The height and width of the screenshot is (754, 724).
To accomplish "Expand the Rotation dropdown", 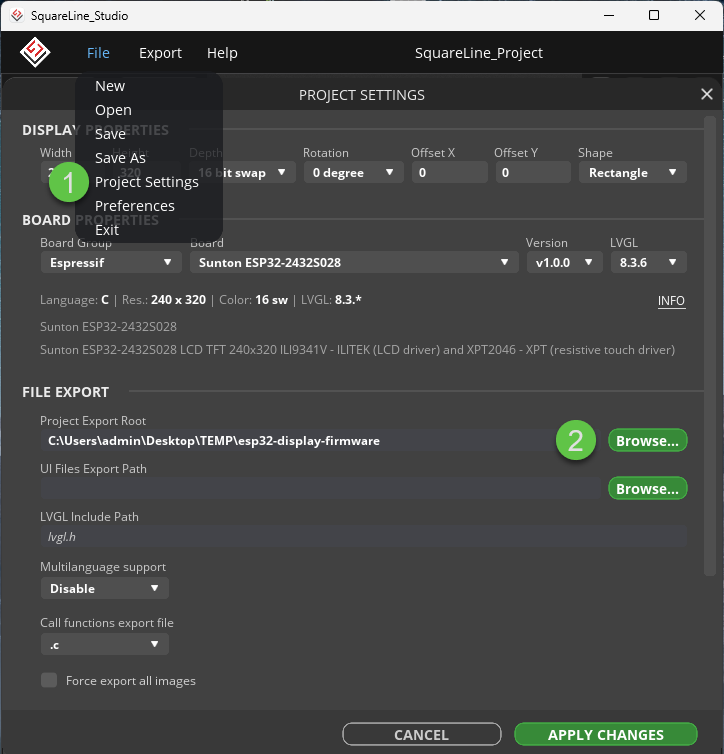I will click(x=353, y=172).
